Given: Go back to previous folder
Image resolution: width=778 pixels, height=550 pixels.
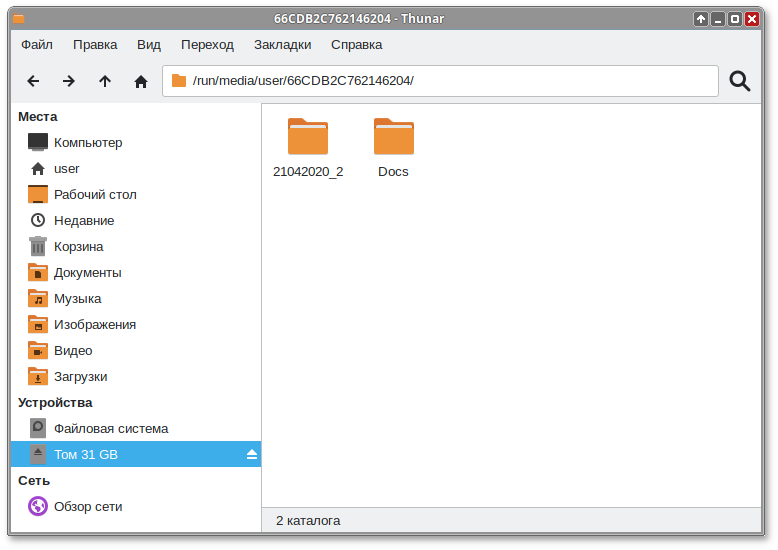Looking at the screenshot, I should pyautogui.click(x=33, y=81).
